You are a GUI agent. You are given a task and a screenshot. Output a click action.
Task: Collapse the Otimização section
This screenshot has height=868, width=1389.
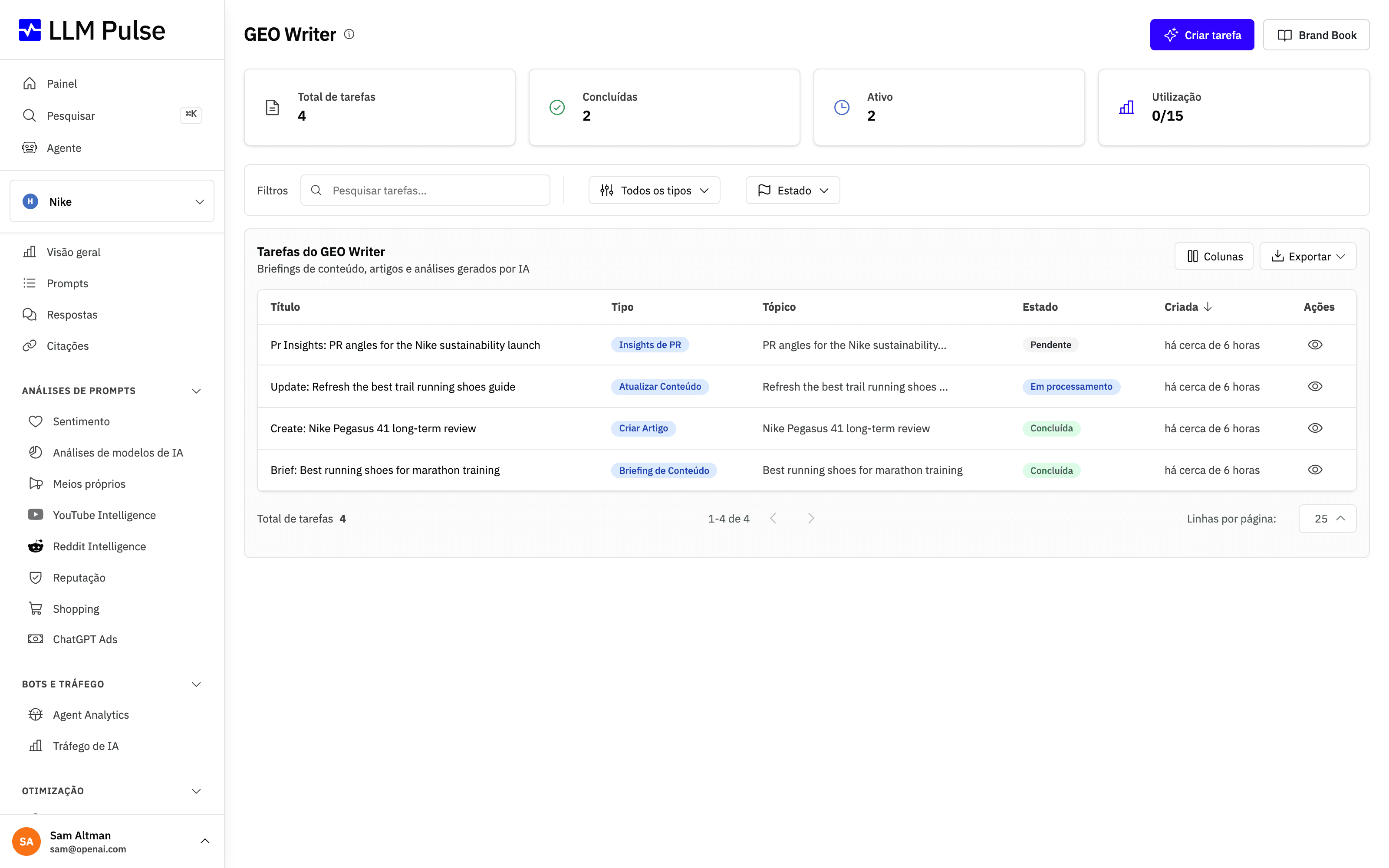196,791
